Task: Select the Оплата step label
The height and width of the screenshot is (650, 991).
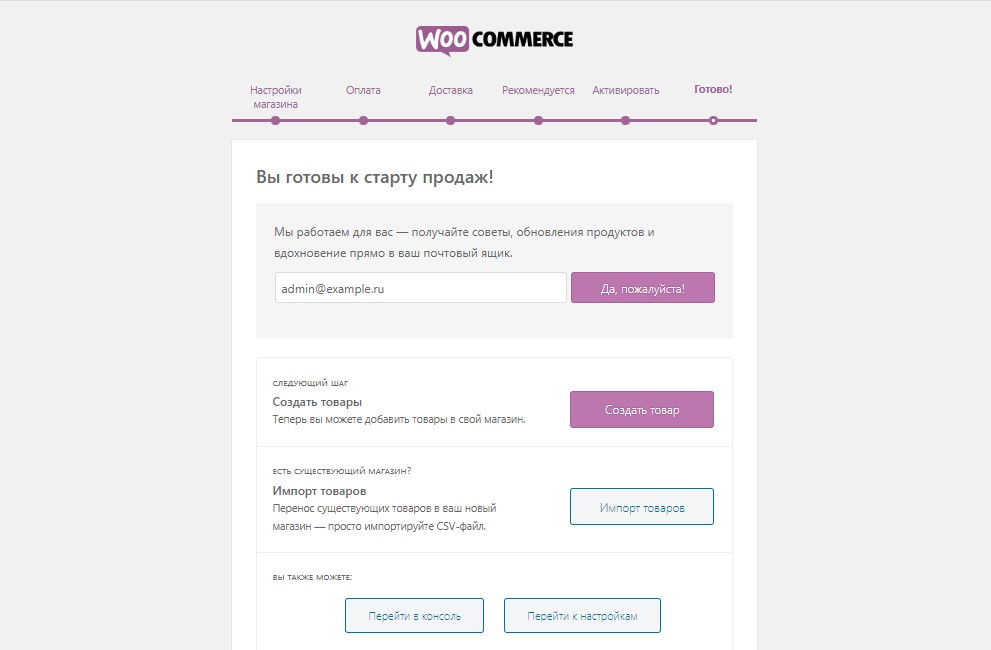Action: coord(363,90)
